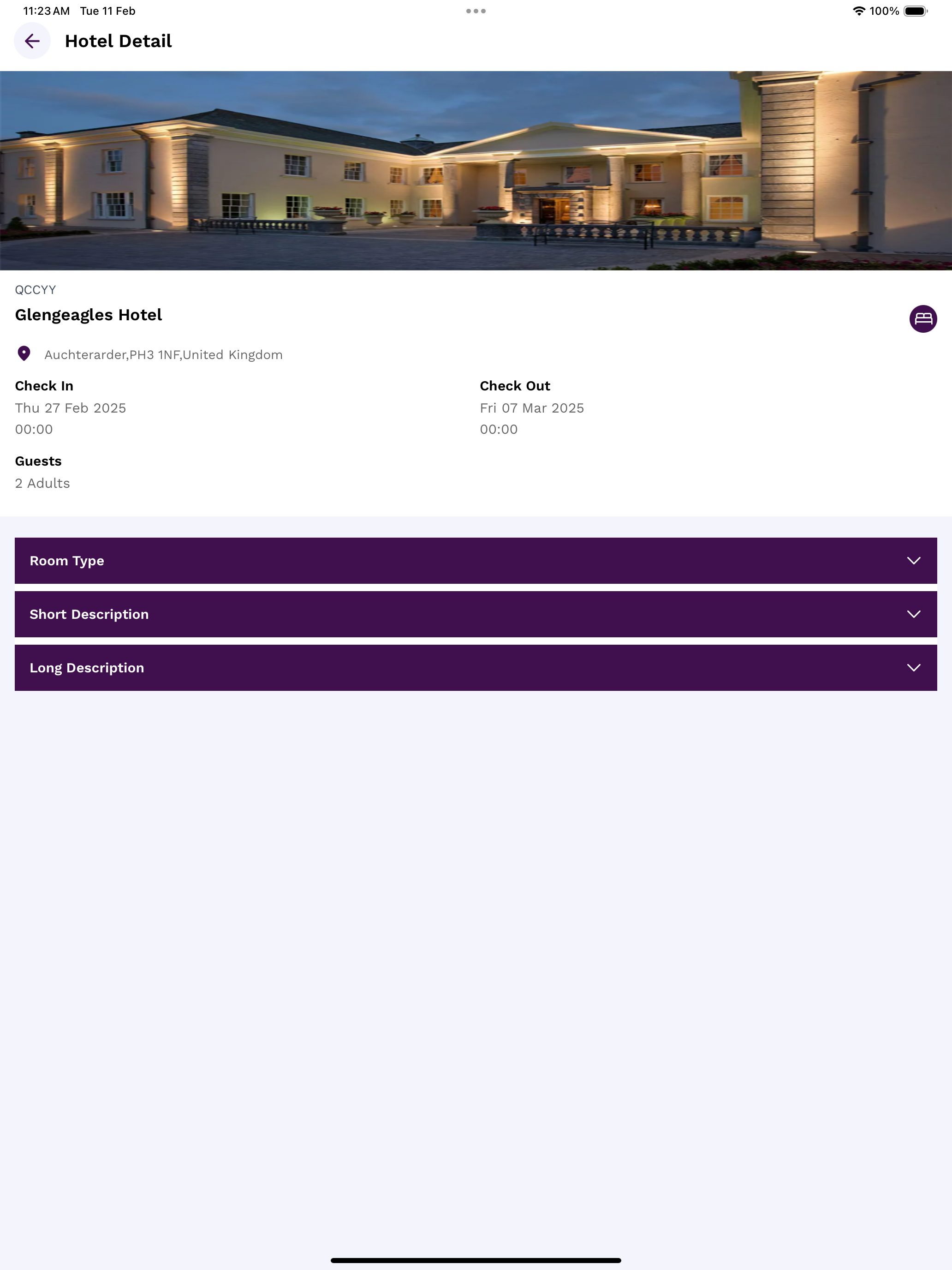Image resolution: width=952 pixels, height=1270 pixels.
Task: Tap the 11:23 AM clock
Action: point(47,11)
